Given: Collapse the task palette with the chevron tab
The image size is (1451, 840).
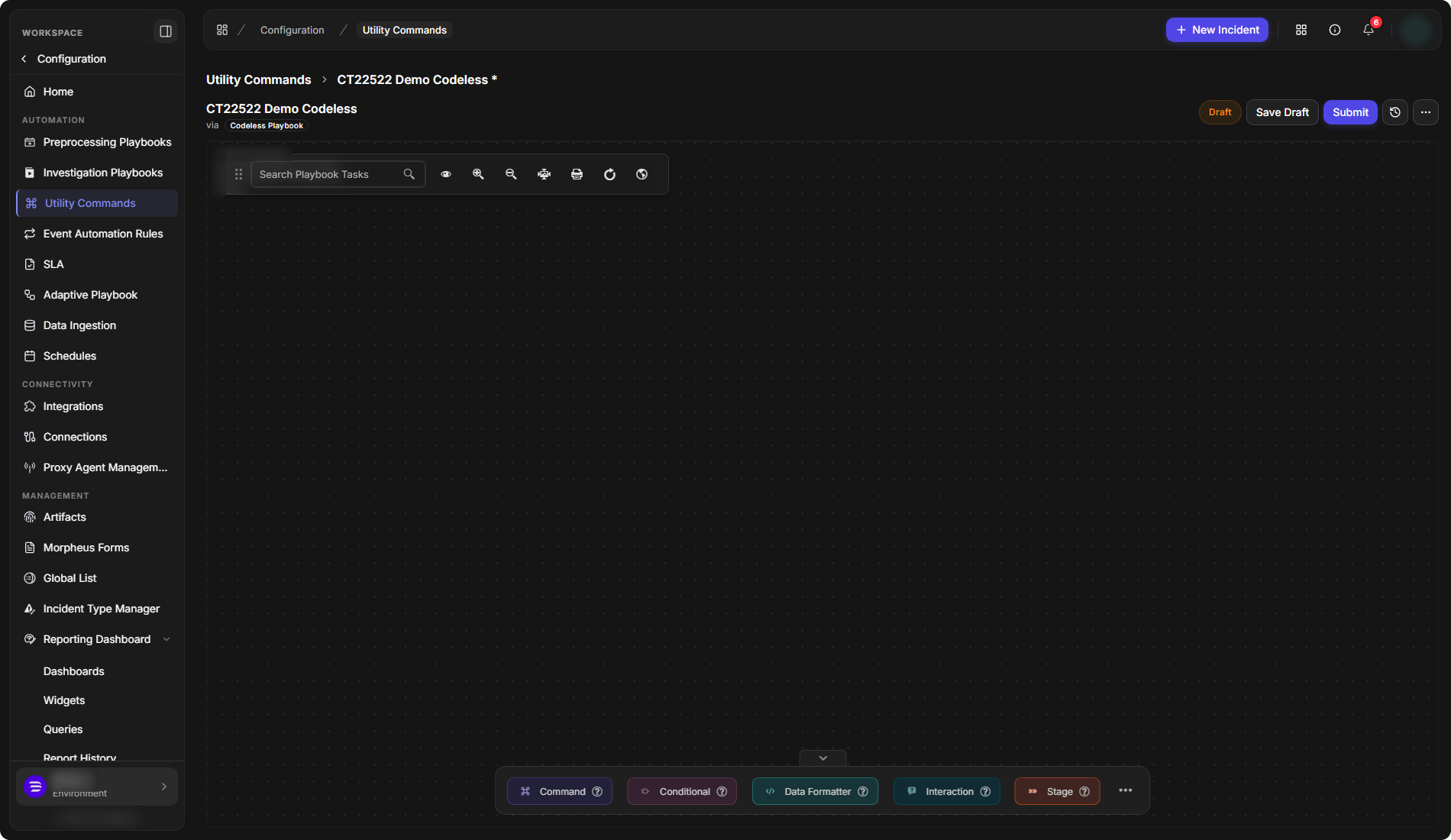Looking at the screenshot, I should (x=822, y=758).
